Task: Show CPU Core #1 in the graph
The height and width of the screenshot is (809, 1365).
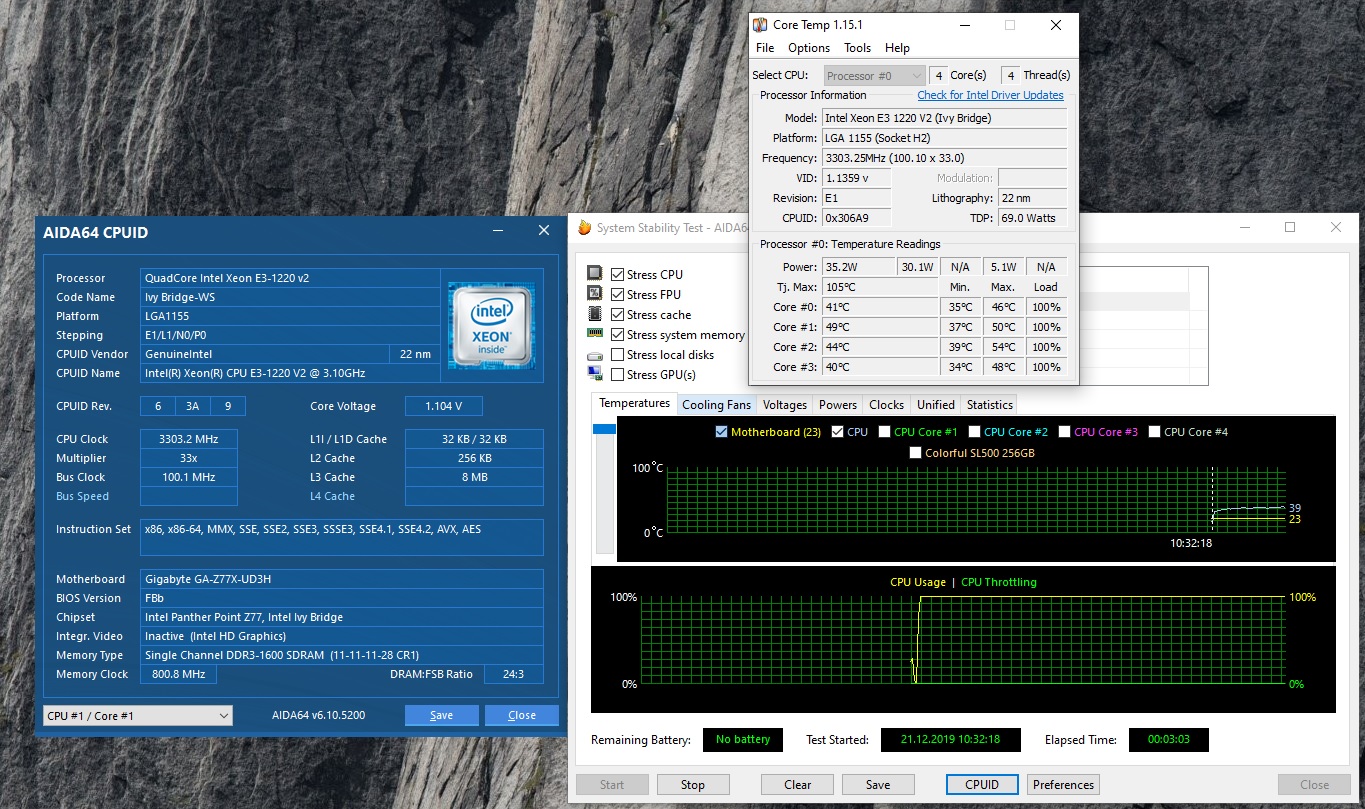Action: click(884, 432)
